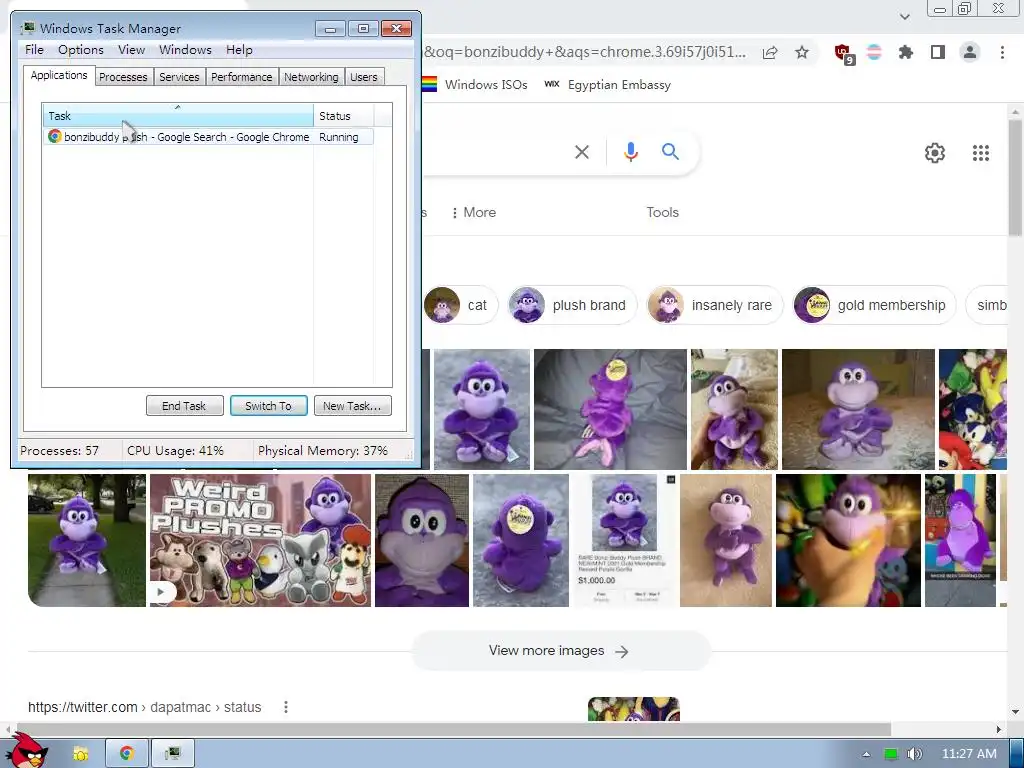
Task: Open the Windows ISOs bookmark
Action: [x=475, y=85]
